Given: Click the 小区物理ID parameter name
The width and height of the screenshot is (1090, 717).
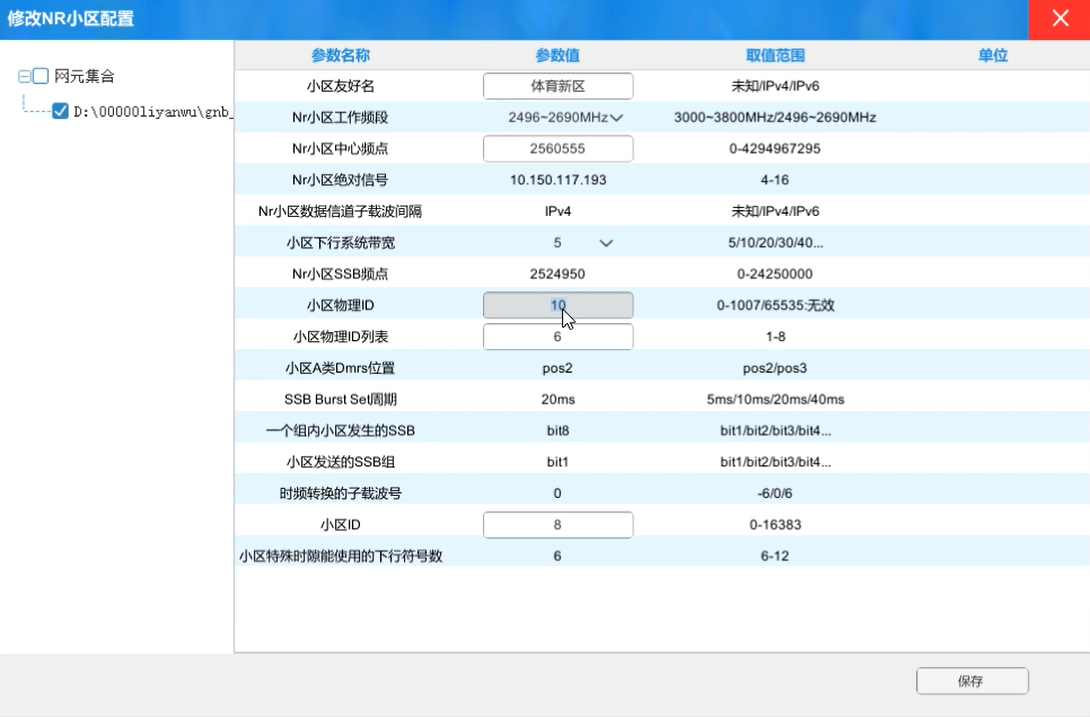Looking at the screenshot, I should [340, 305].
